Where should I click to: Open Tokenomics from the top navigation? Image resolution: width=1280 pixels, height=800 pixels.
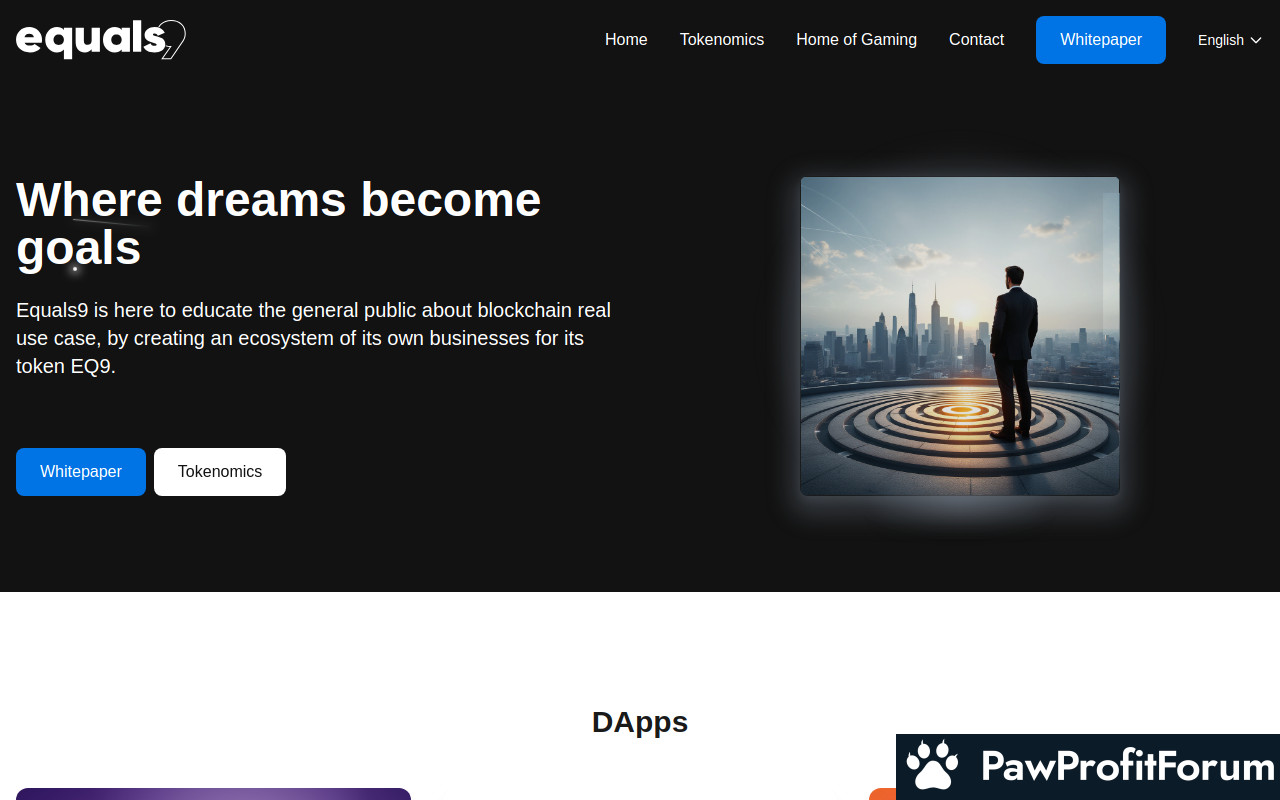click(x=721, y=40)
